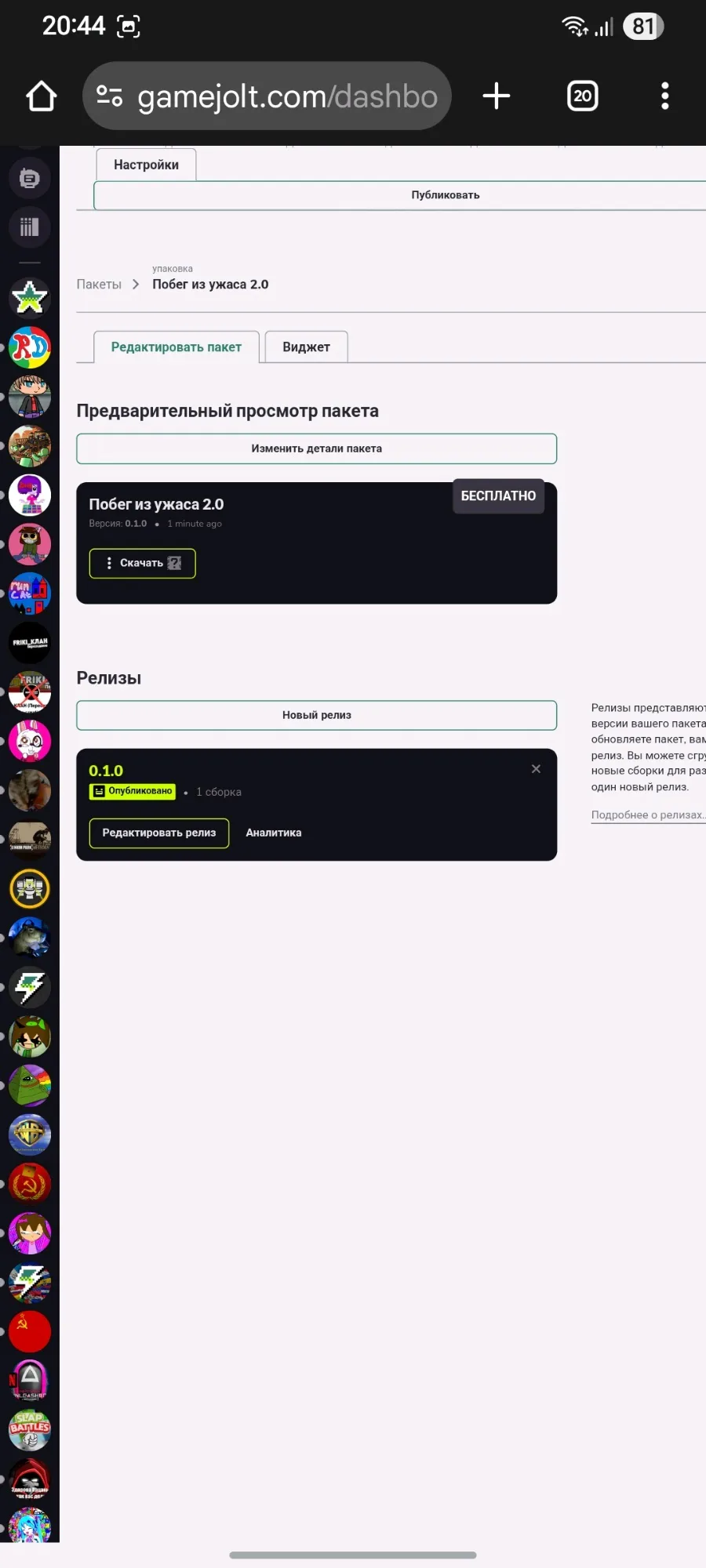Switch to the Виджет tab
706x1568 pixels.
pos(306,347)
